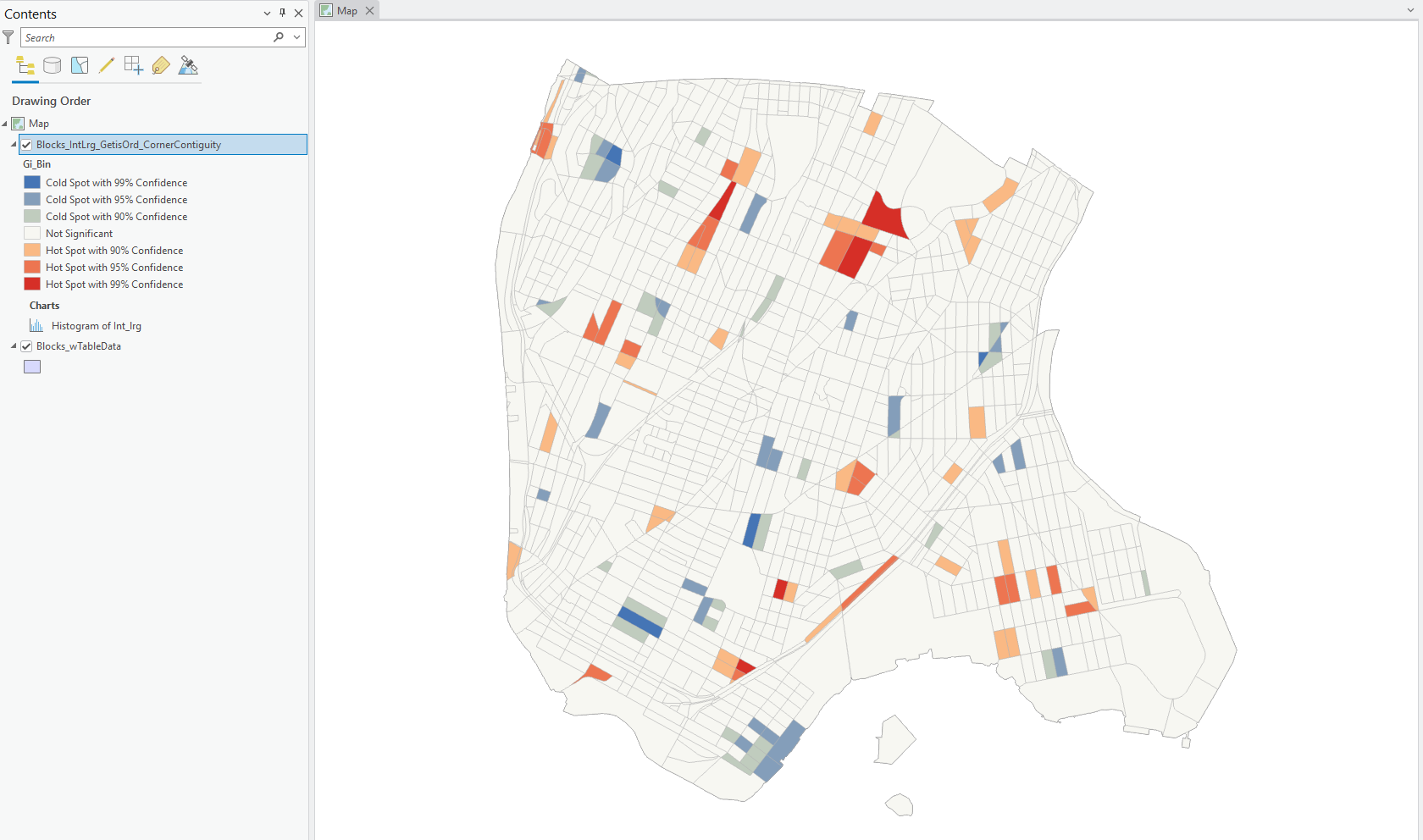The height and width of the screenshot is (840, 1423).
Task: Collapse the Blocks_wTableData layer entry
Action: [12, 345]
